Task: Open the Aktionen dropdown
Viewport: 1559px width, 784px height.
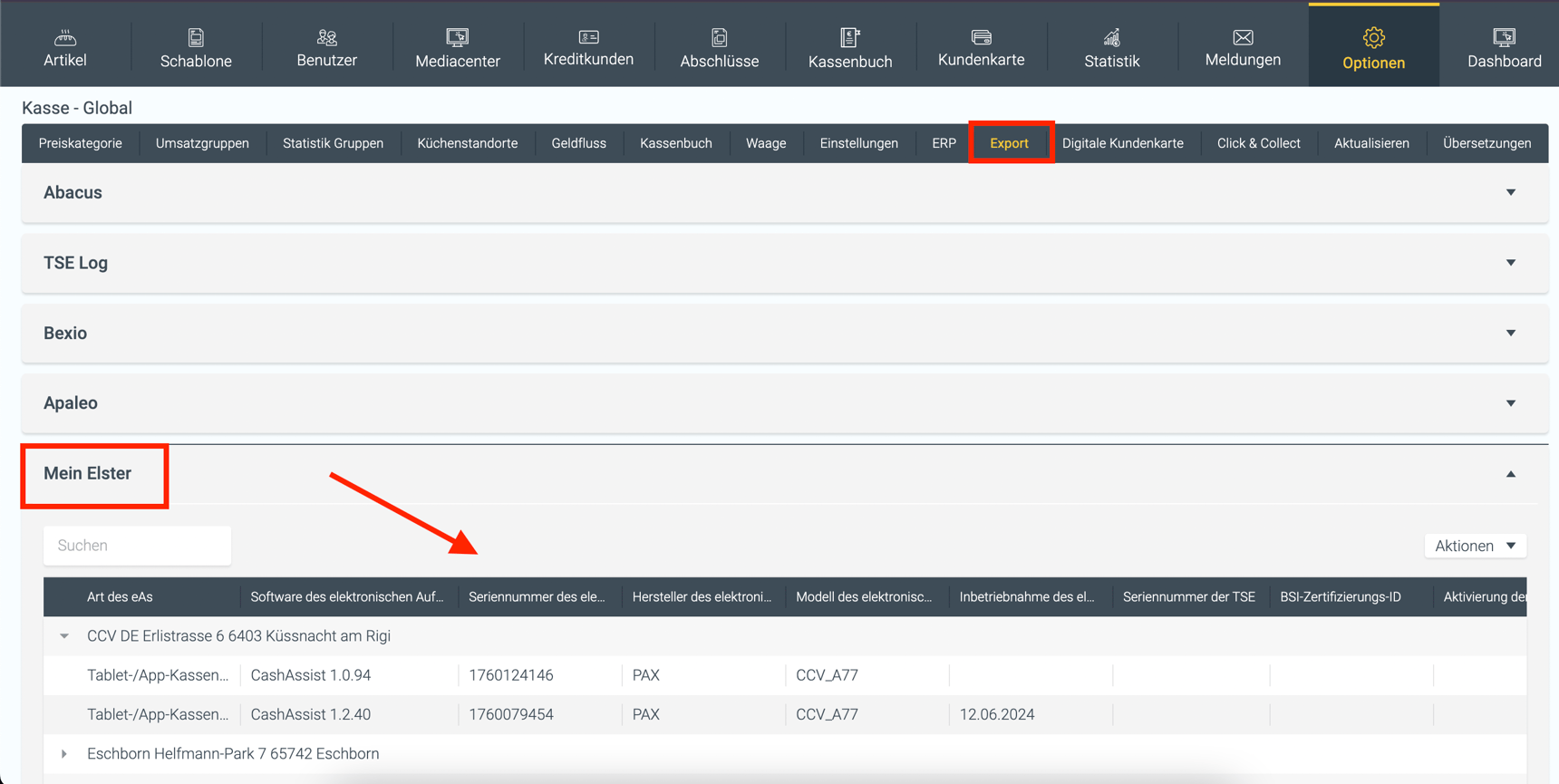Action: 1475,546
